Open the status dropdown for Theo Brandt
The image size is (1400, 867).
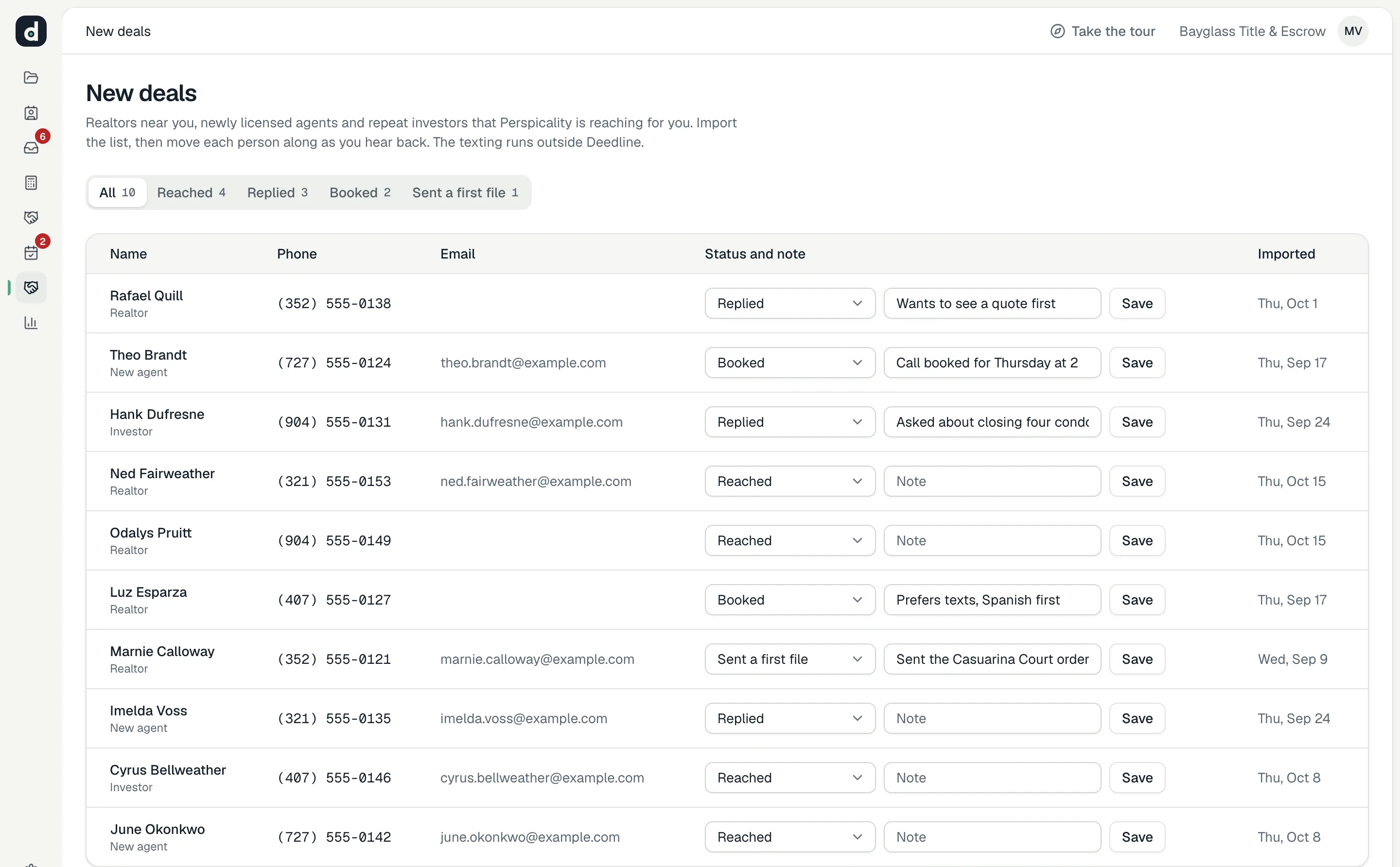tap(790, 363)
